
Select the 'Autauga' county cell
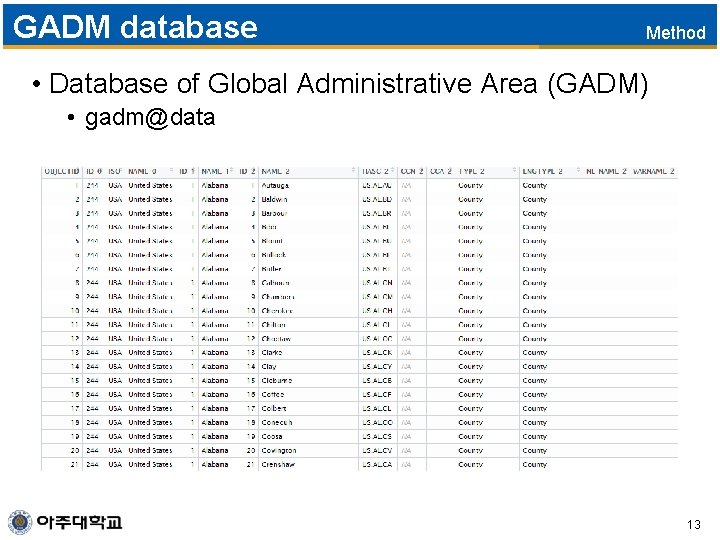coord(275,186)
